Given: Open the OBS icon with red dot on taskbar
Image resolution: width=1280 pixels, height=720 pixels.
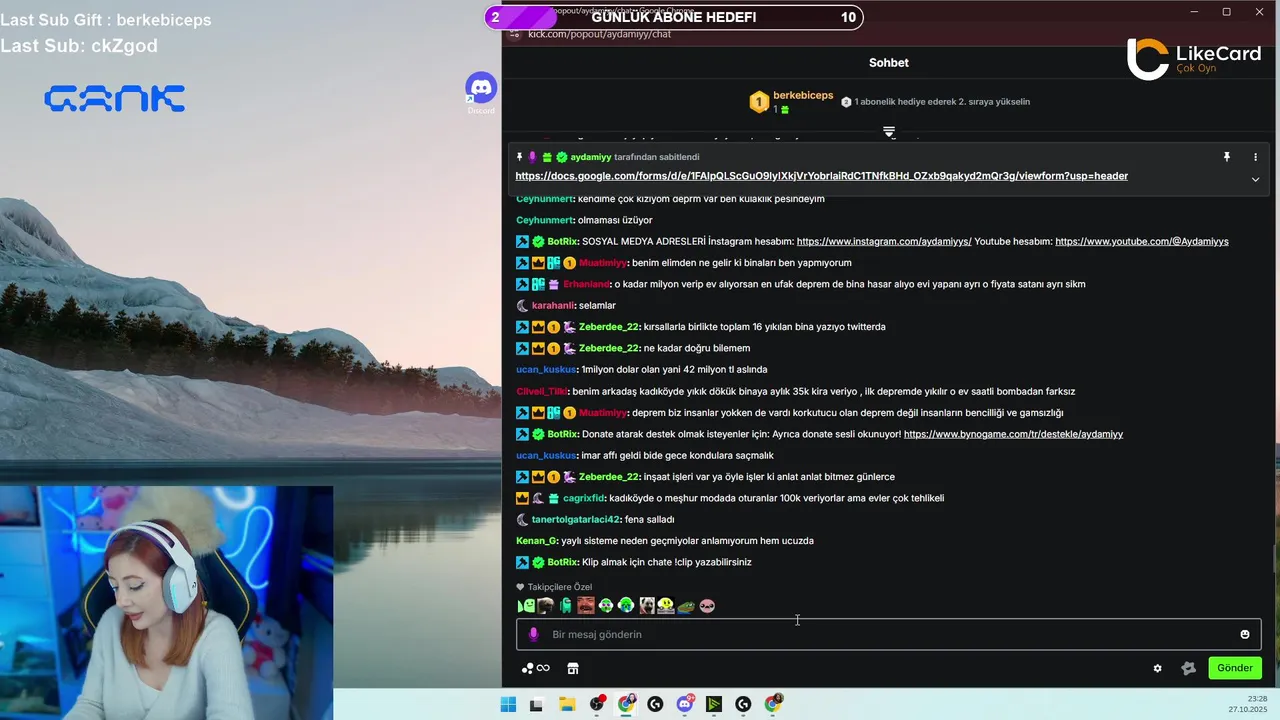Looking at the screenshot, I should (x=597, y=704).
